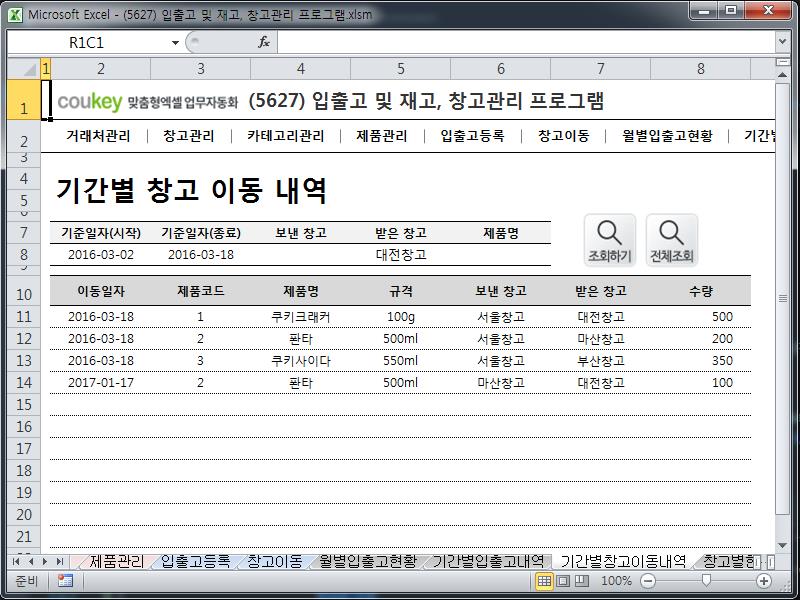The image size is (800, 600).
Task: Click the 조회하기 search icon button
Action: [x=610, y=240]
